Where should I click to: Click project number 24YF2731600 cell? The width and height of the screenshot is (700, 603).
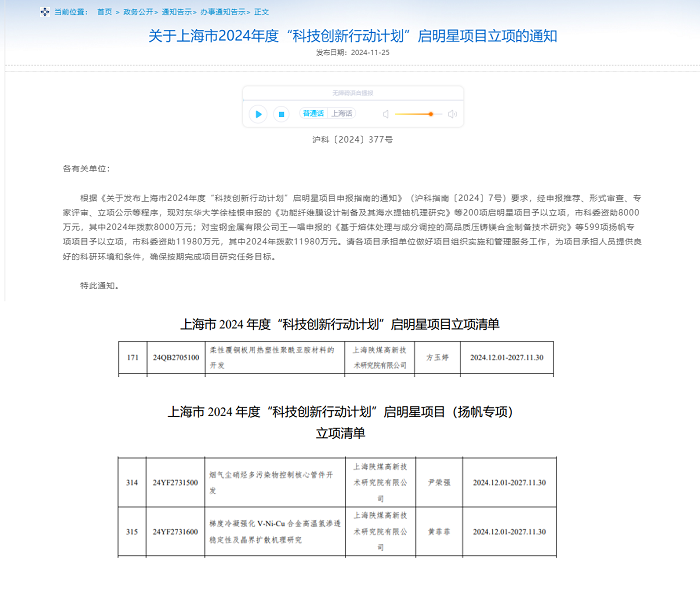[x=176, y=531]
